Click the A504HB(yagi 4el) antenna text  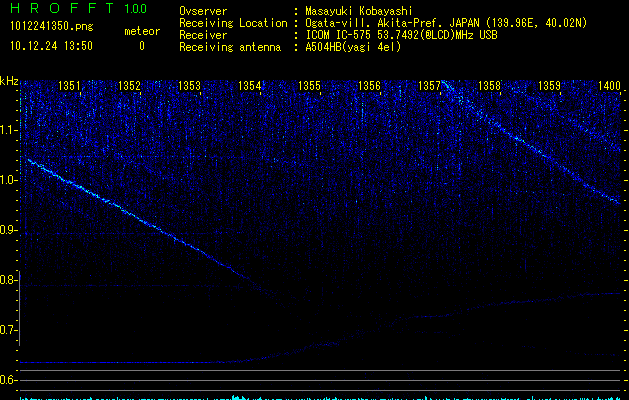(353, 47)
